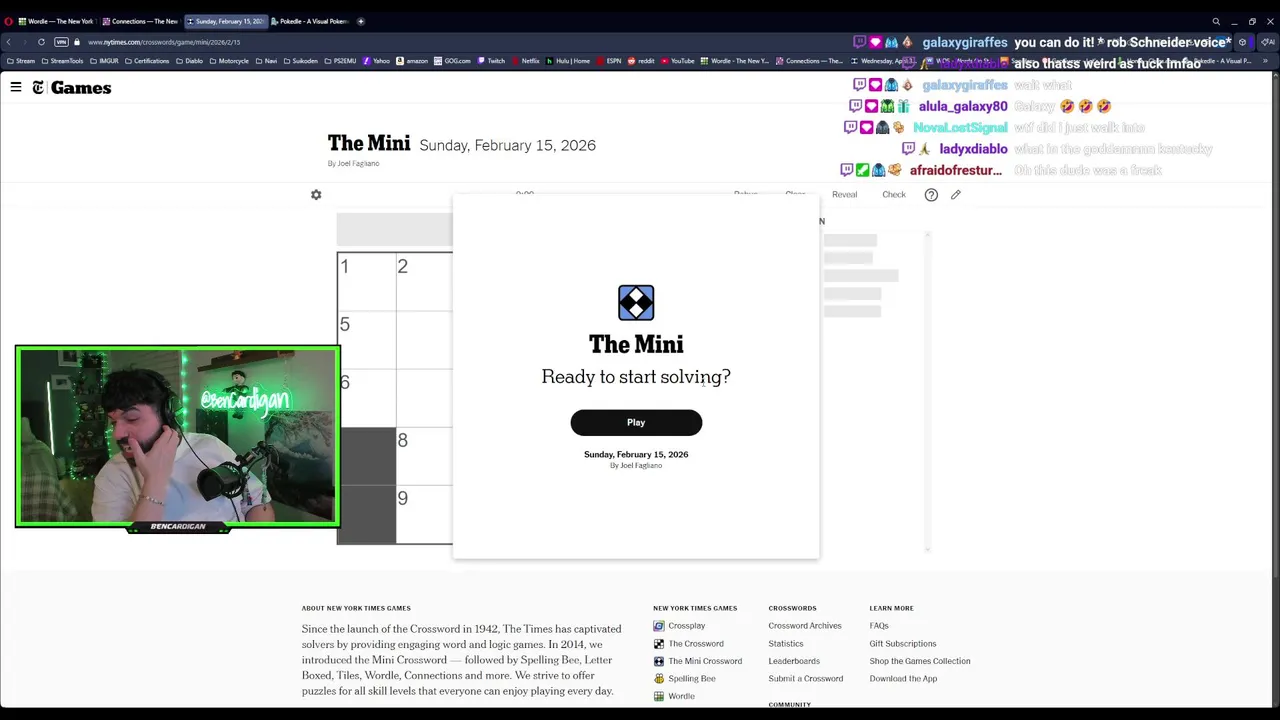1280x720 pixels.
Task: Click the Opera browser logo icon
Action: point(9,21)
